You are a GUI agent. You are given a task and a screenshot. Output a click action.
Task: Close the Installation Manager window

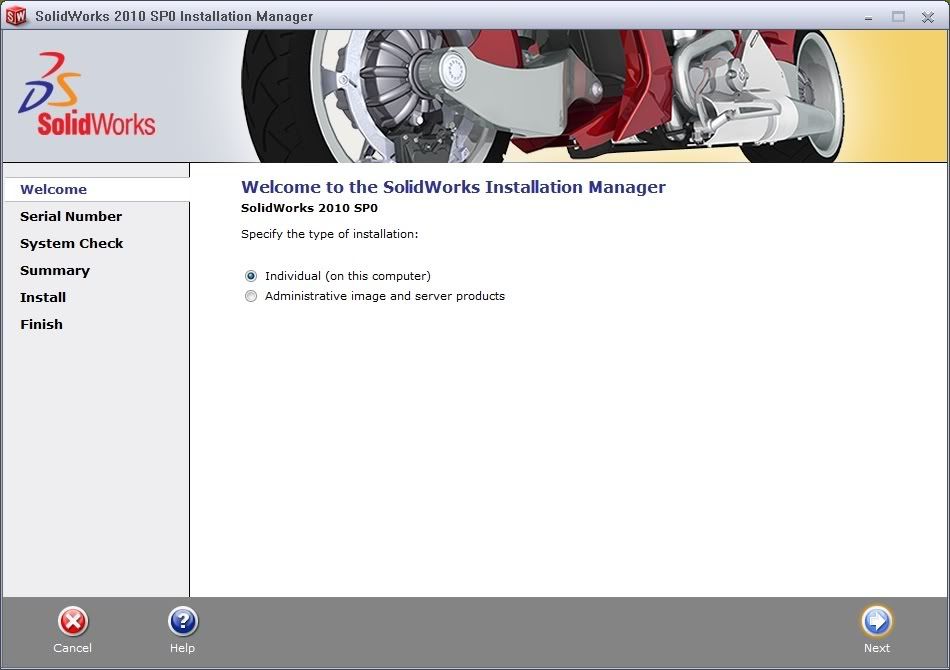(x=928, y=17)
